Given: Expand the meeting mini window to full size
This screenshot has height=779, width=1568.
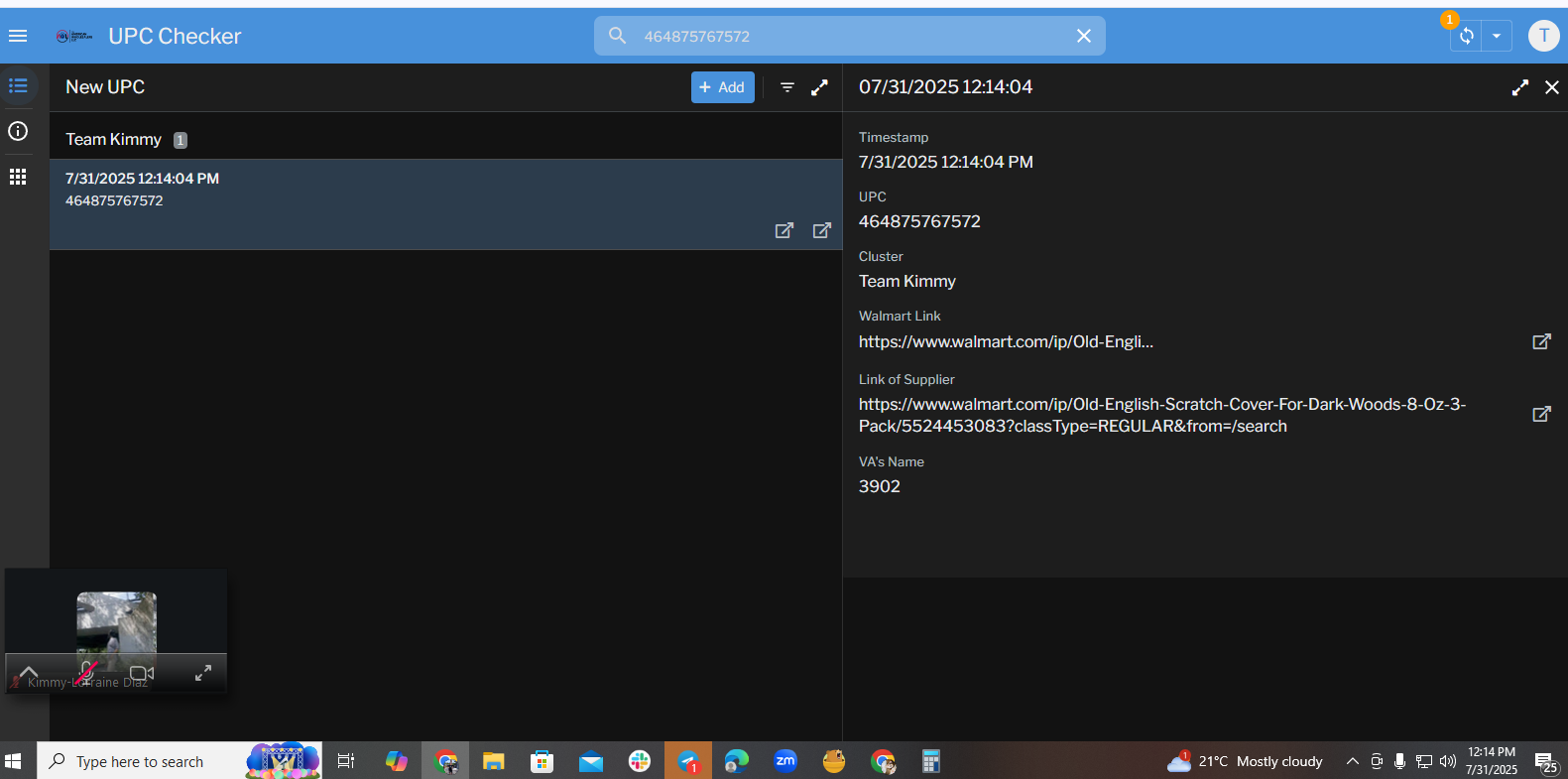Looking at the screenshot, I should (x=203, y=673).
